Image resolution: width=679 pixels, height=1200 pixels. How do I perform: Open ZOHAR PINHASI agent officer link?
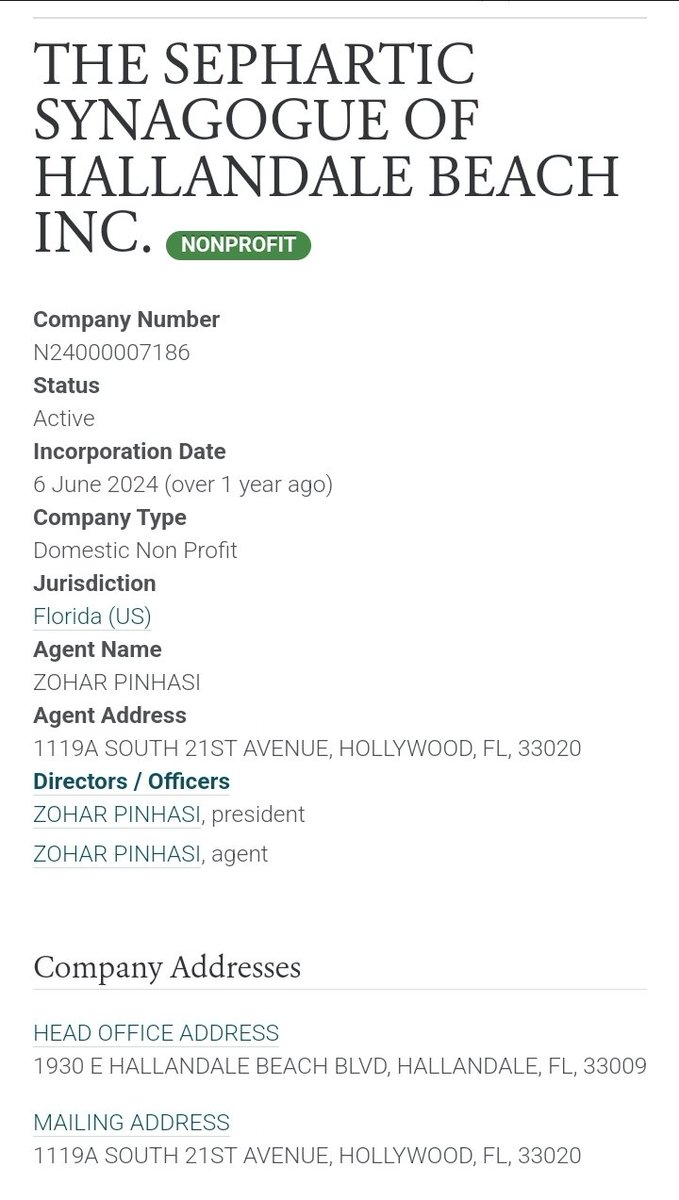[117, 854]
